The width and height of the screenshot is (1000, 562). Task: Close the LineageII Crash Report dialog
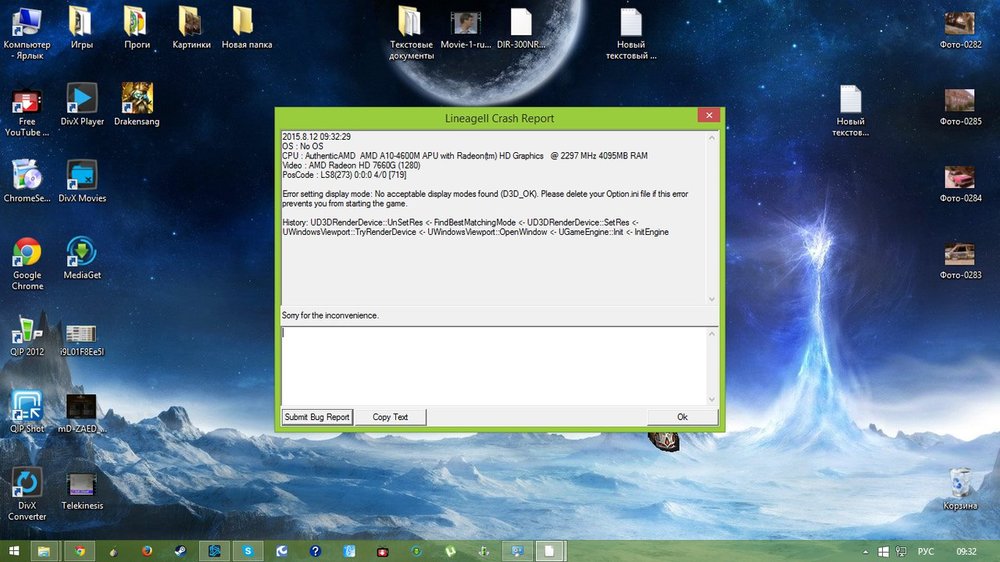[709, 117]
